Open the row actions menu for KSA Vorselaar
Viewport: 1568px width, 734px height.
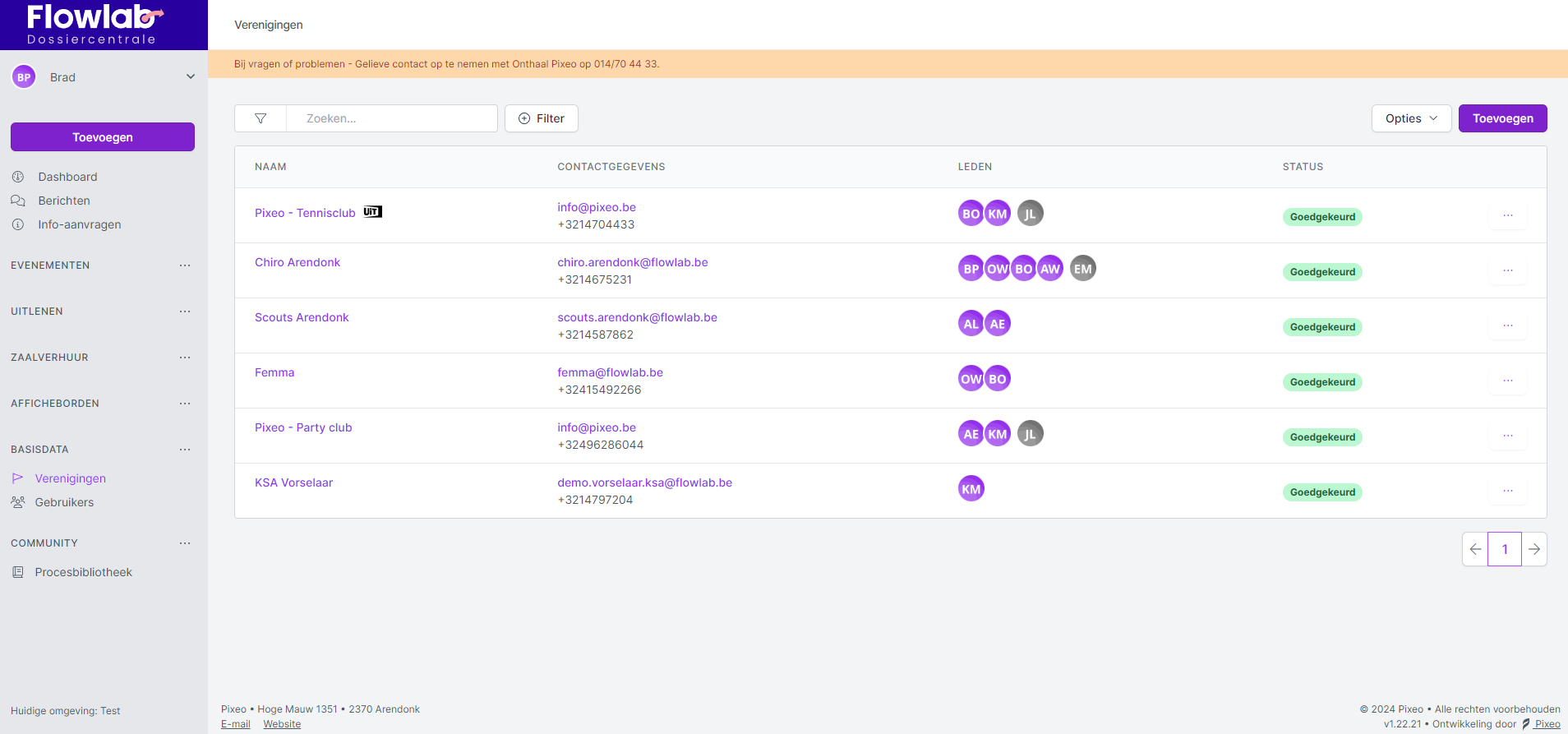coord(1507,491)
